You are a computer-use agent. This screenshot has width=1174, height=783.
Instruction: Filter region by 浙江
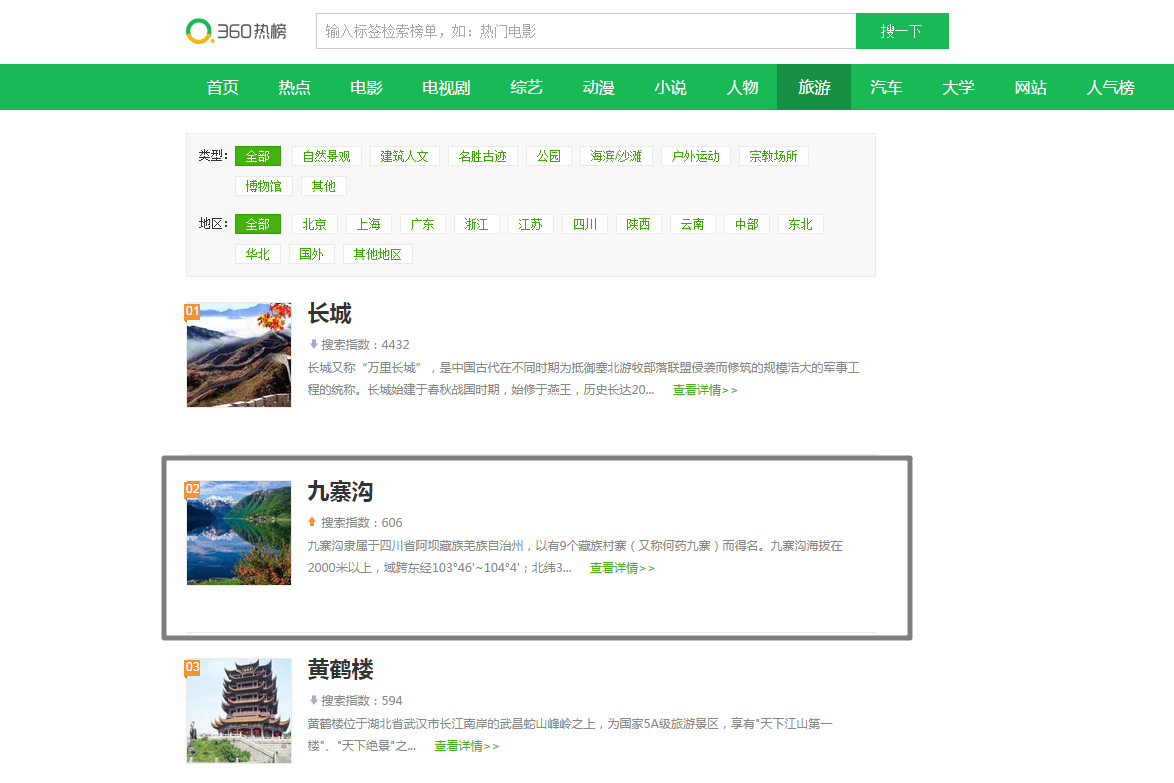tap(476, 224)
